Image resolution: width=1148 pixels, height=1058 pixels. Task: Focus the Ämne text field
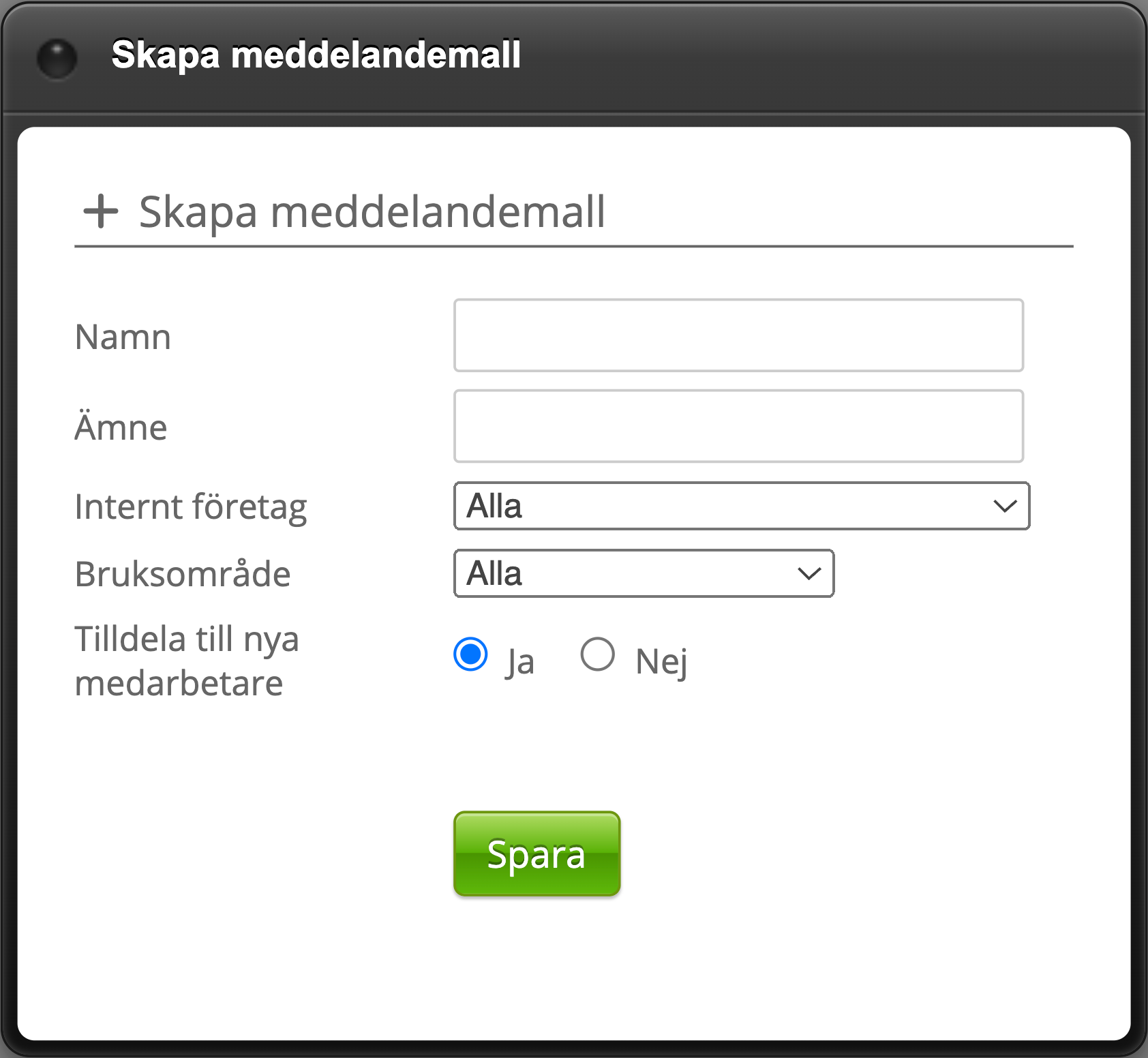pos(738,426)
